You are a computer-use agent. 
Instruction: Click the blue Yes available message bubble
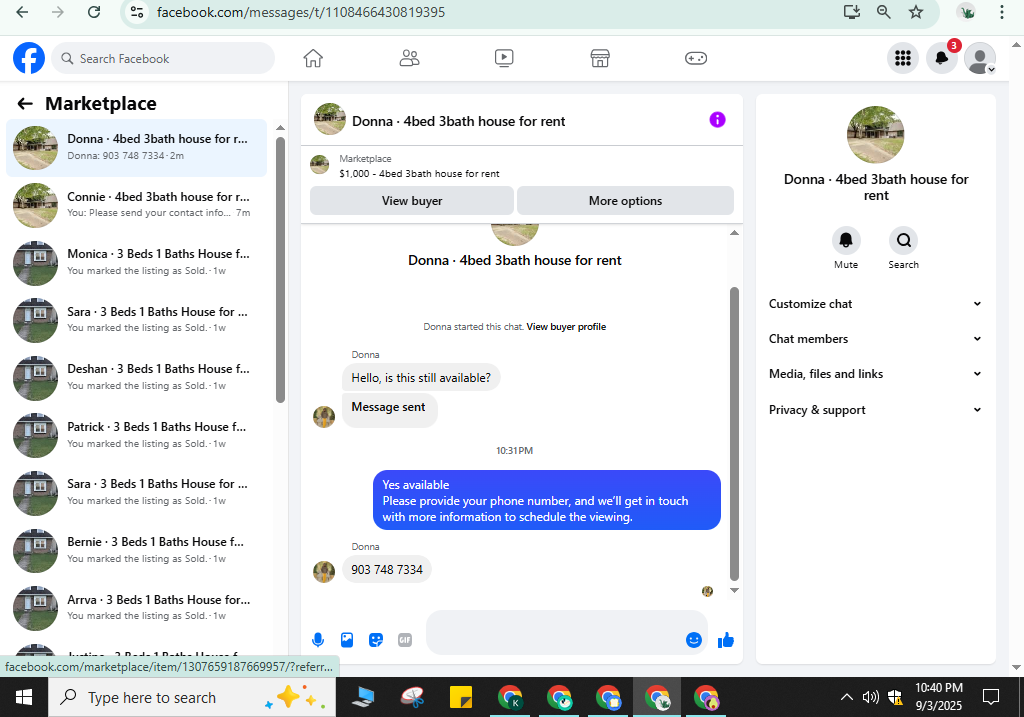click(547, 500)
